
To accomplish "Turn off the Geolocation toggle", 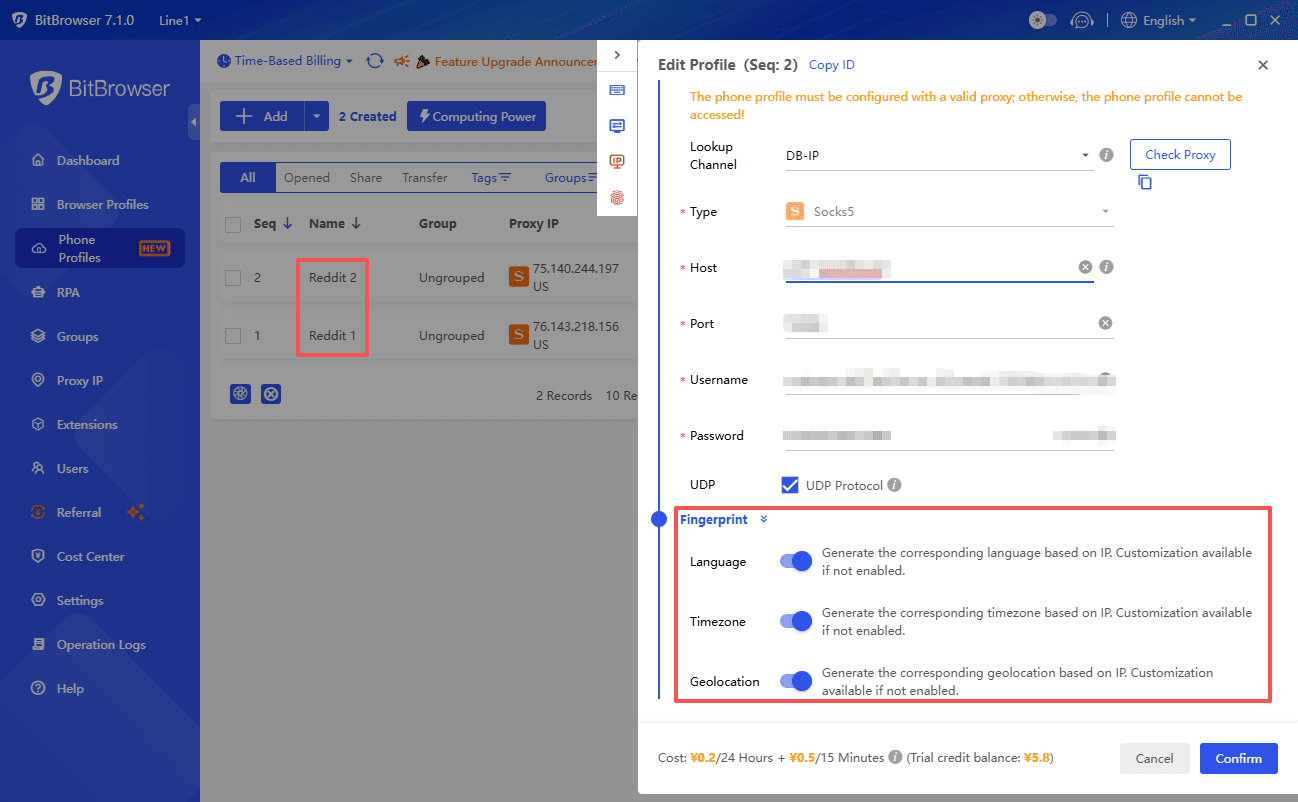I will coord(796,682).
